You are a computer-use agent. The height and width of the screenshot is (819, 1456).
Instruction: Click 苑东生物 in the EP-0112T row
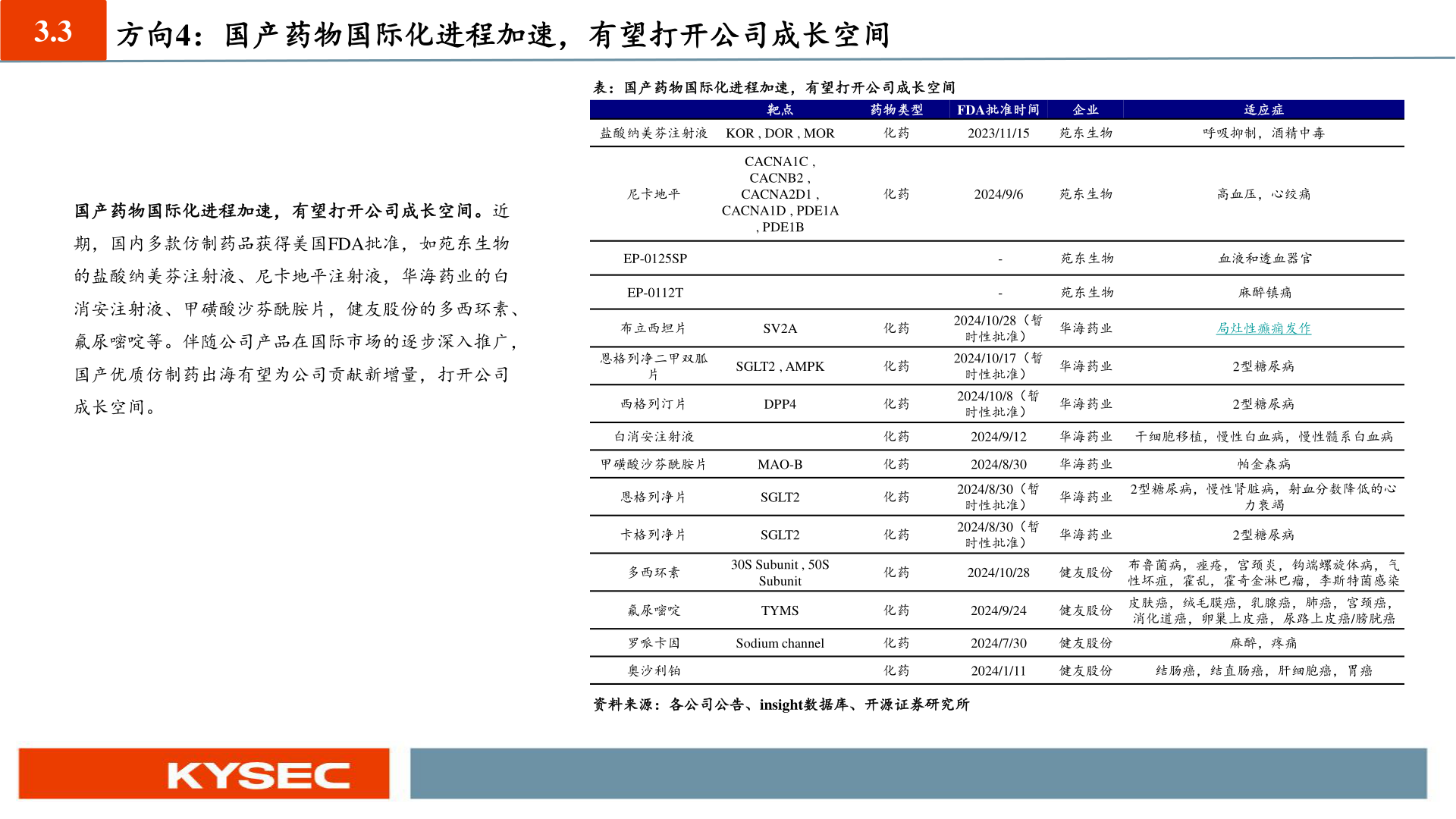(x=1087, y=293)
